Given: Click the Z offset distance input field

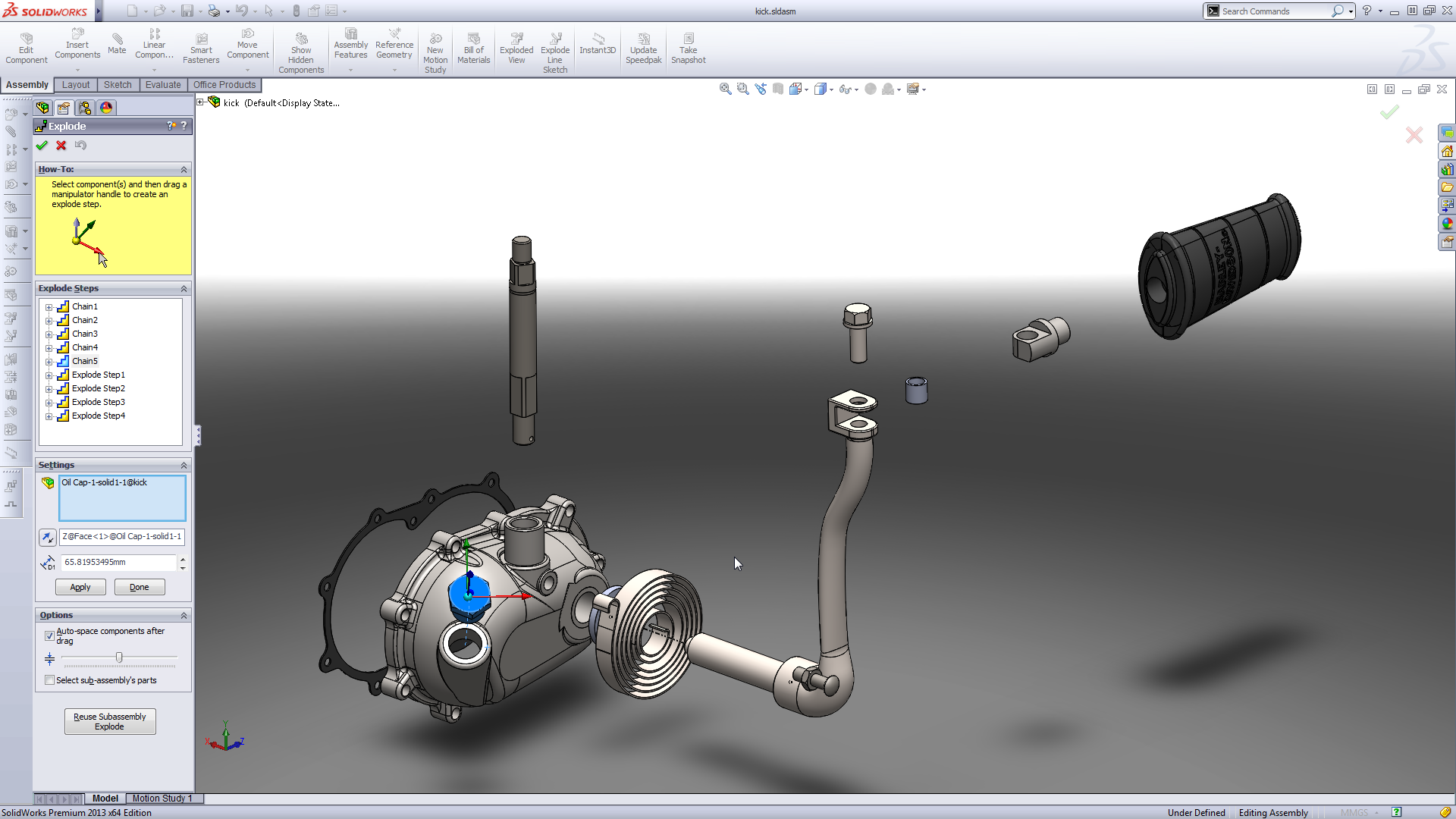Looking at the screenshot, I should click(x=118, y=561).
